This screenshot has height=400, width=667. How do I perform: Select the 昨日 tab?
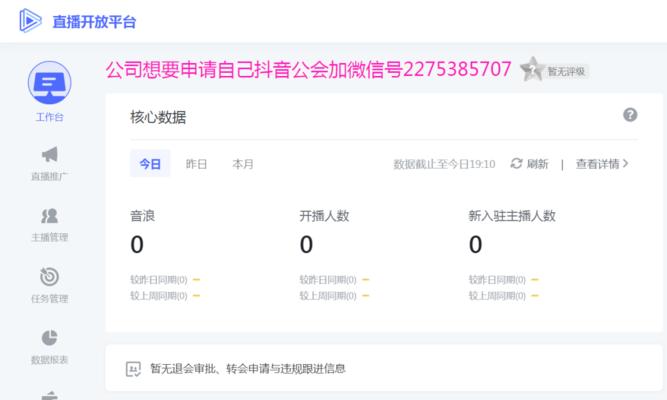(196, 164)
